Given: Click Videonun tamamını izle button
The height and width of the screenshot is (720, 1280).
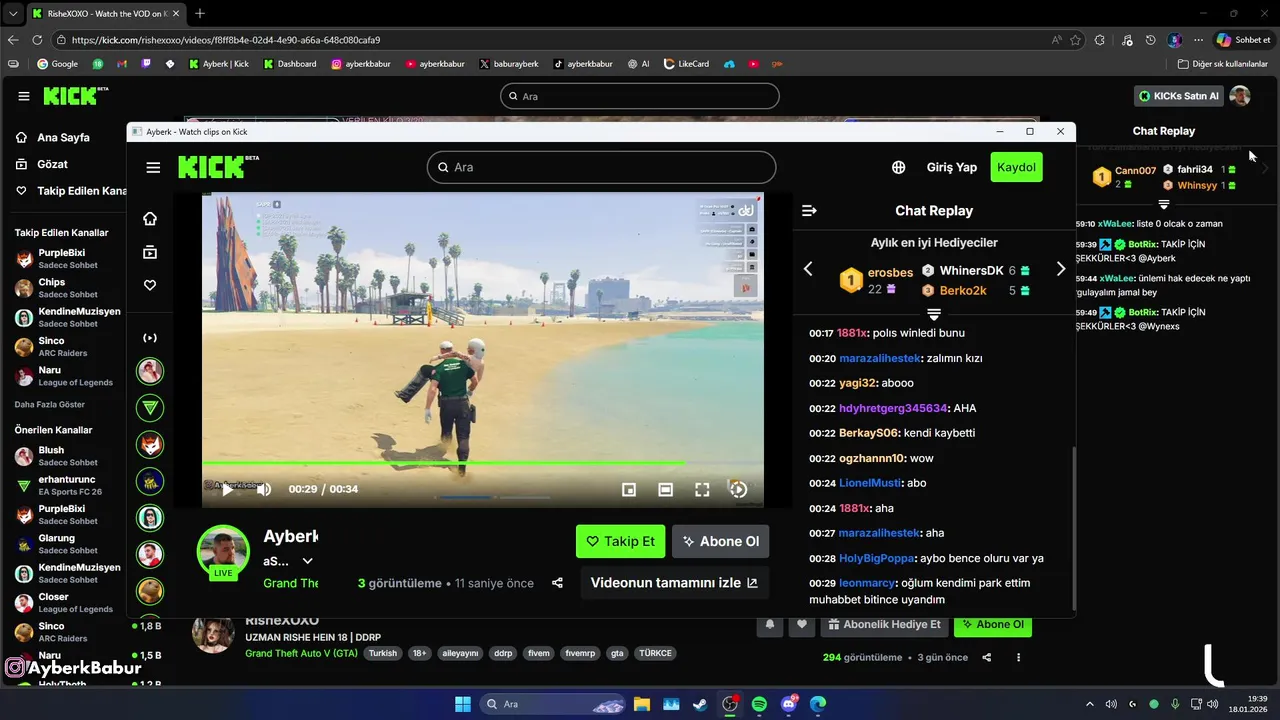Looking at the screenshot, I should [674, 583].
